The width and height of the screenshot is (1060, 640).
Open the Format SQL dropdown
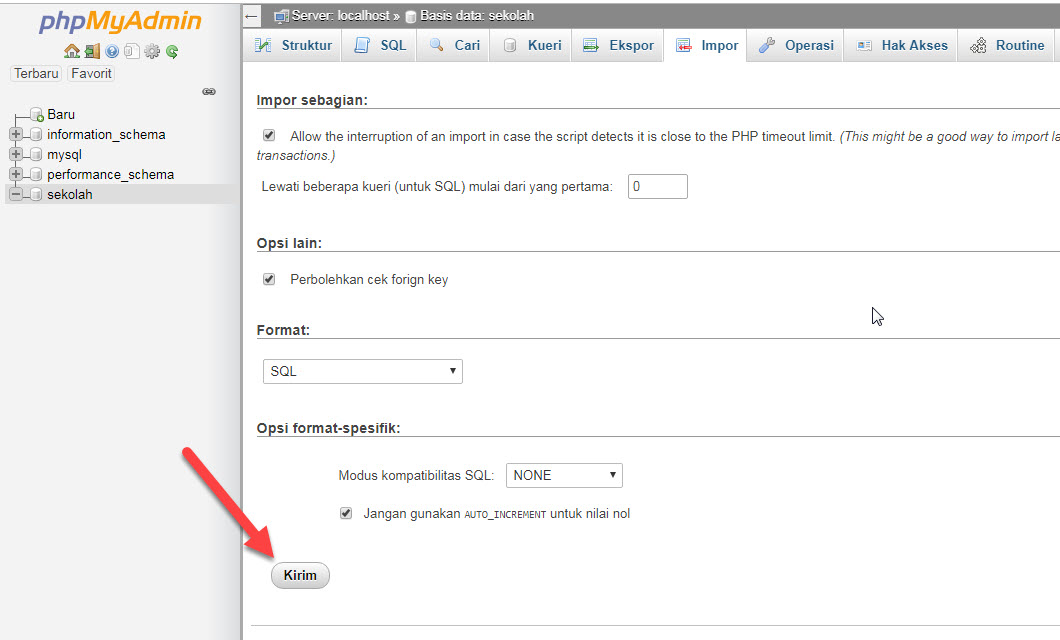tap(362, 370)
